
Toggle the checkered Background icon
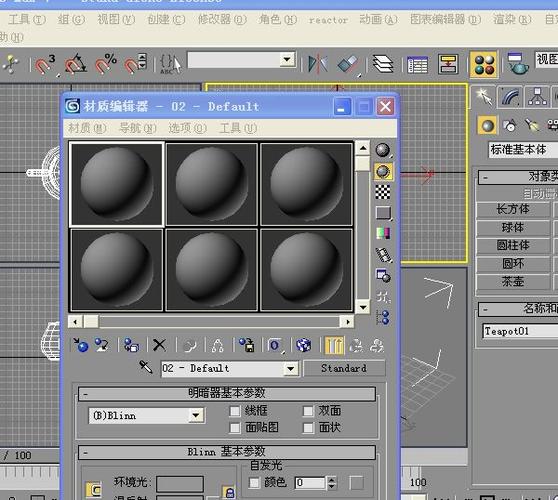(x=383, y=192)
